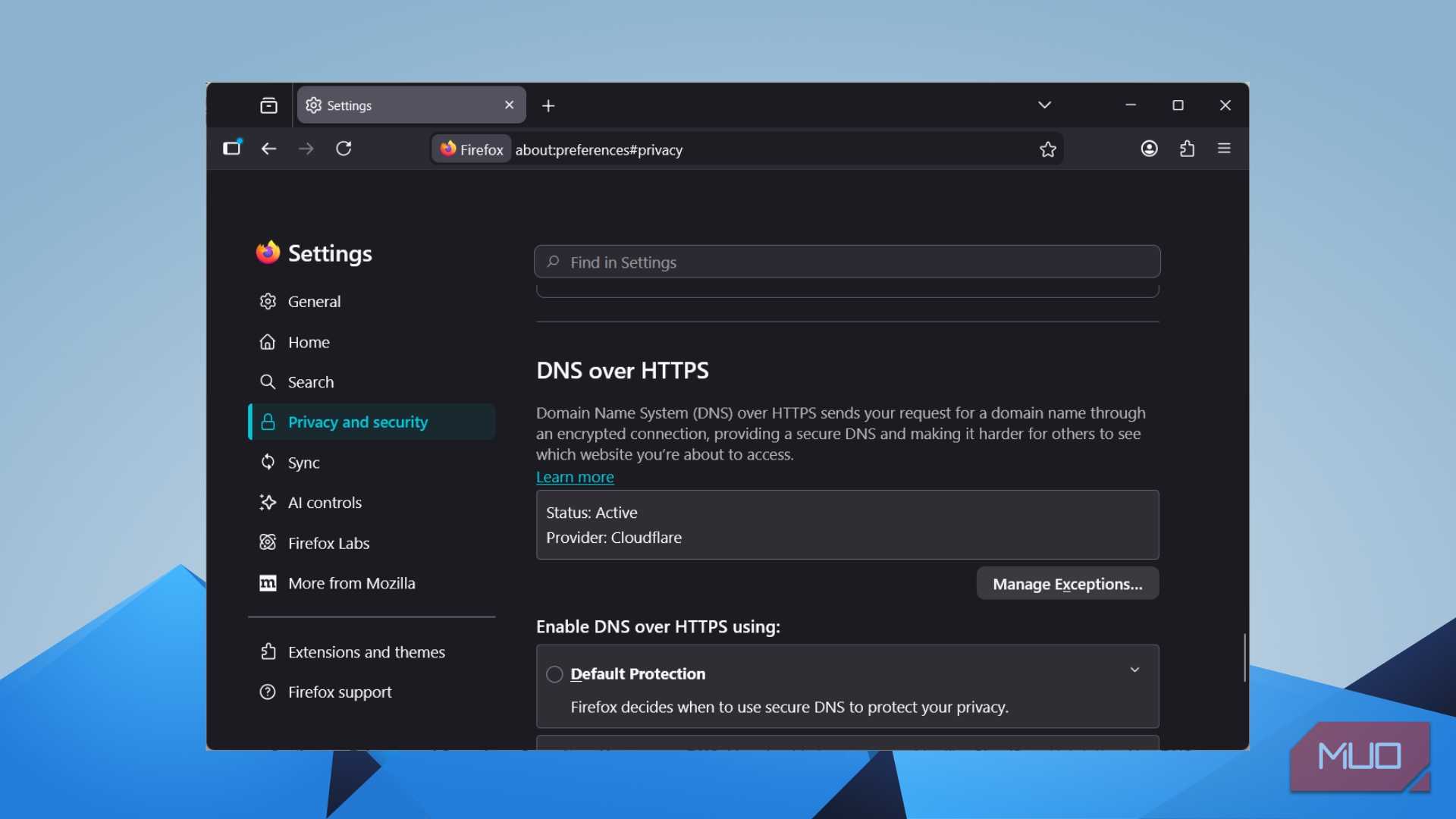
Task: Close the Settings tab
Action: (510, 105)
